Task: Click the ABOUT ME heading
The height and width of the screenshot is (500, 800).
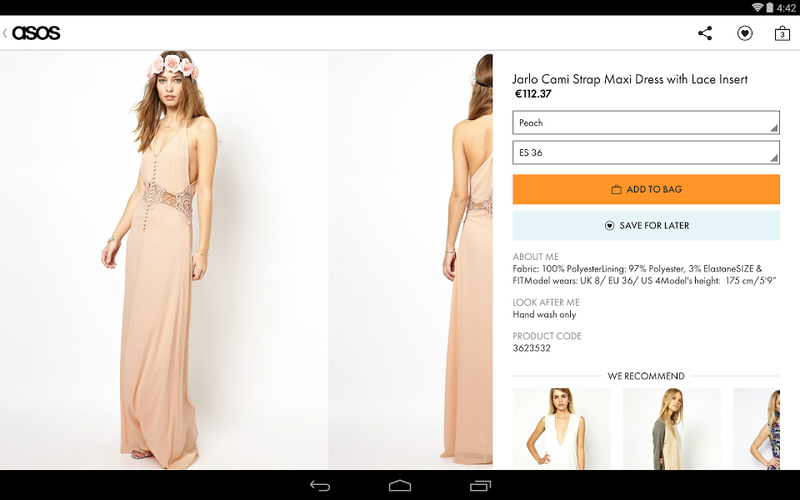Action: tap(536, 257)
